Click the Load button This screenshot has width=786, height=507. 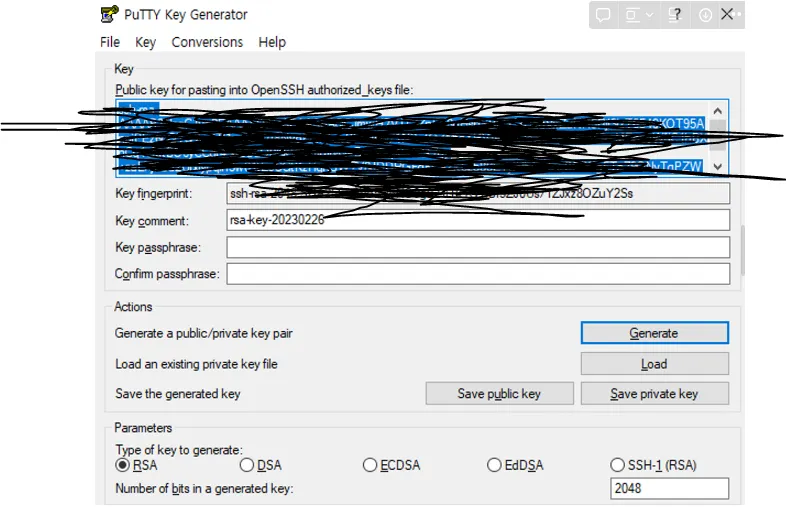pos(655,364)
